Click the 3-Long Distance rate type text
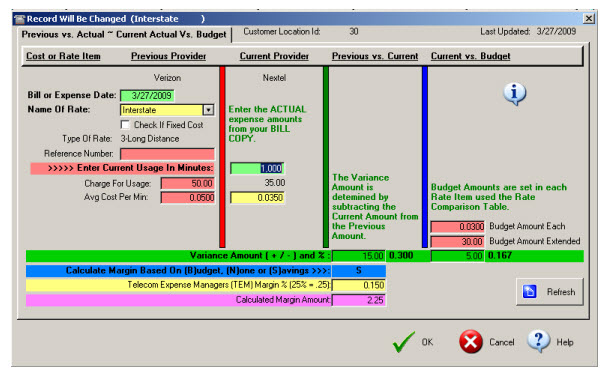Screen dimensions: 606x377 tap(150, 139)
